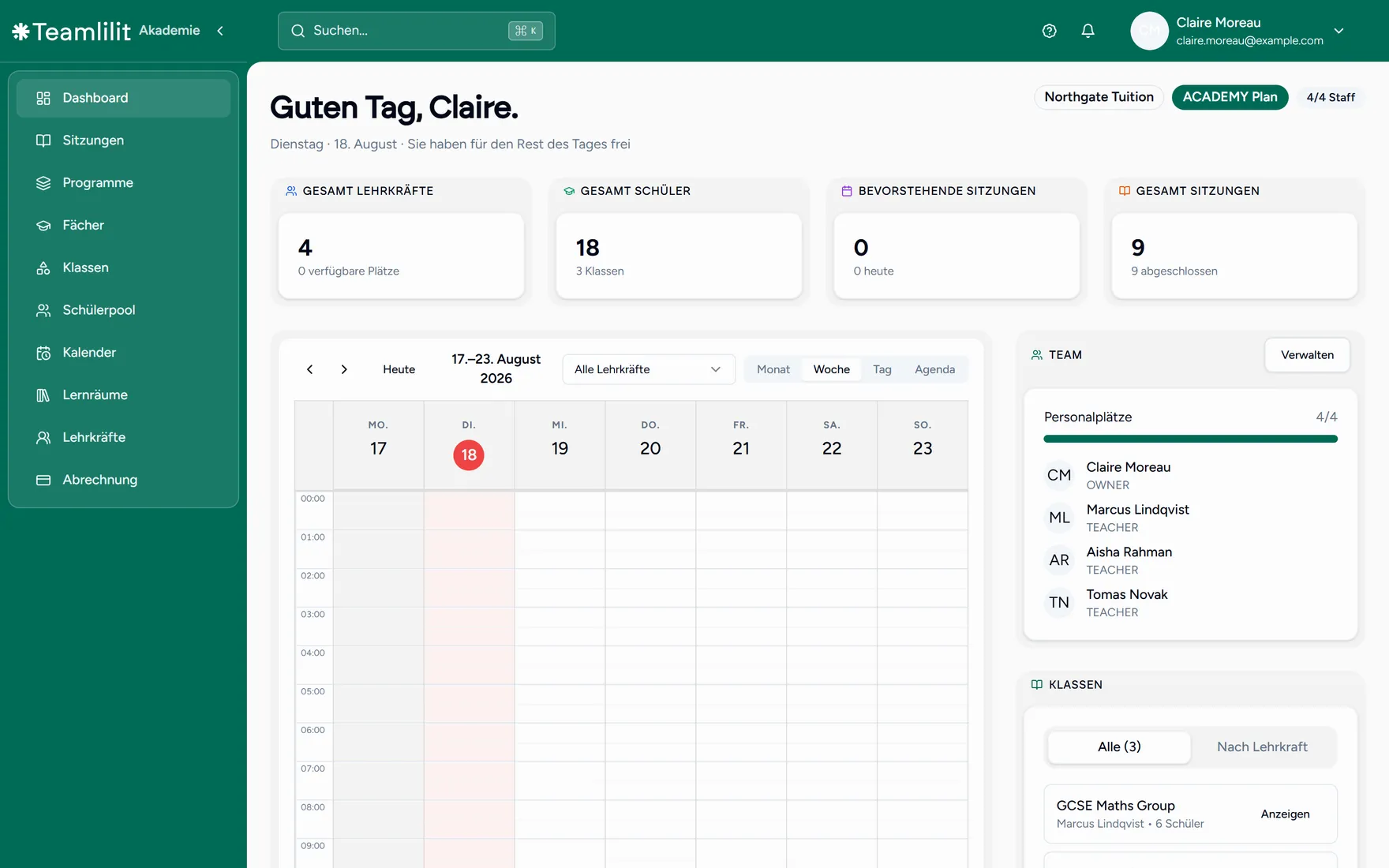Click the AR avatar initials
This screenshot has height=868, width=1389.
click(1059, 560)
